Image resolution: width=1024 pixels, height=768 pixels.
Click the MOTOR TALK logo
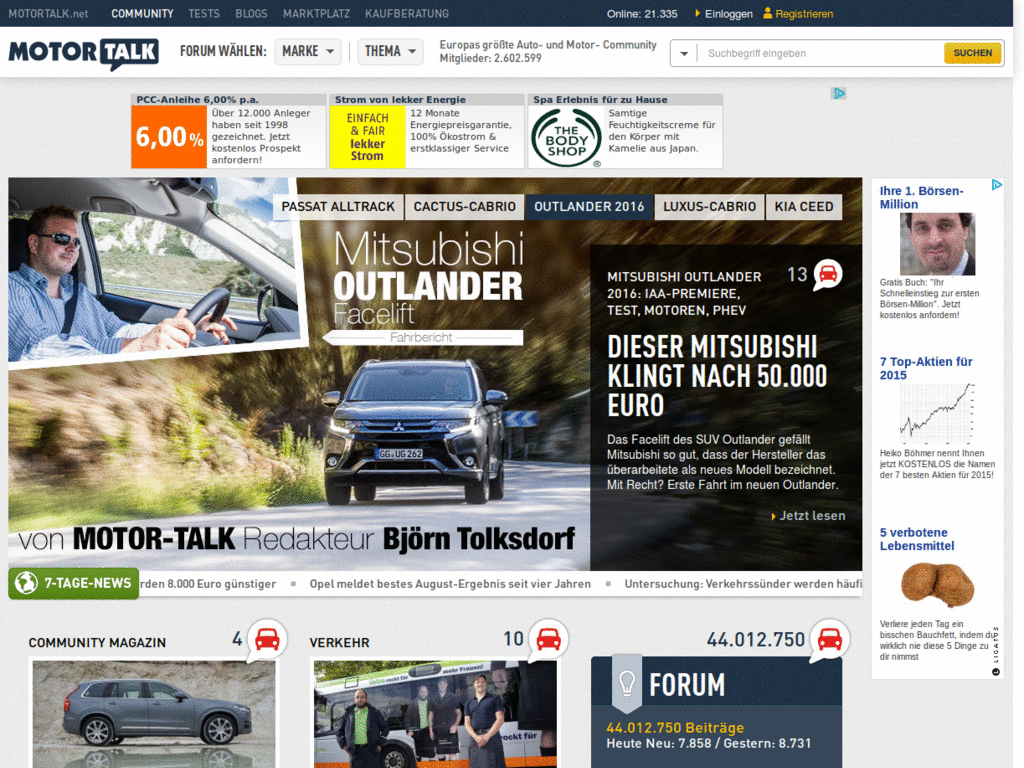coord(84,54)
